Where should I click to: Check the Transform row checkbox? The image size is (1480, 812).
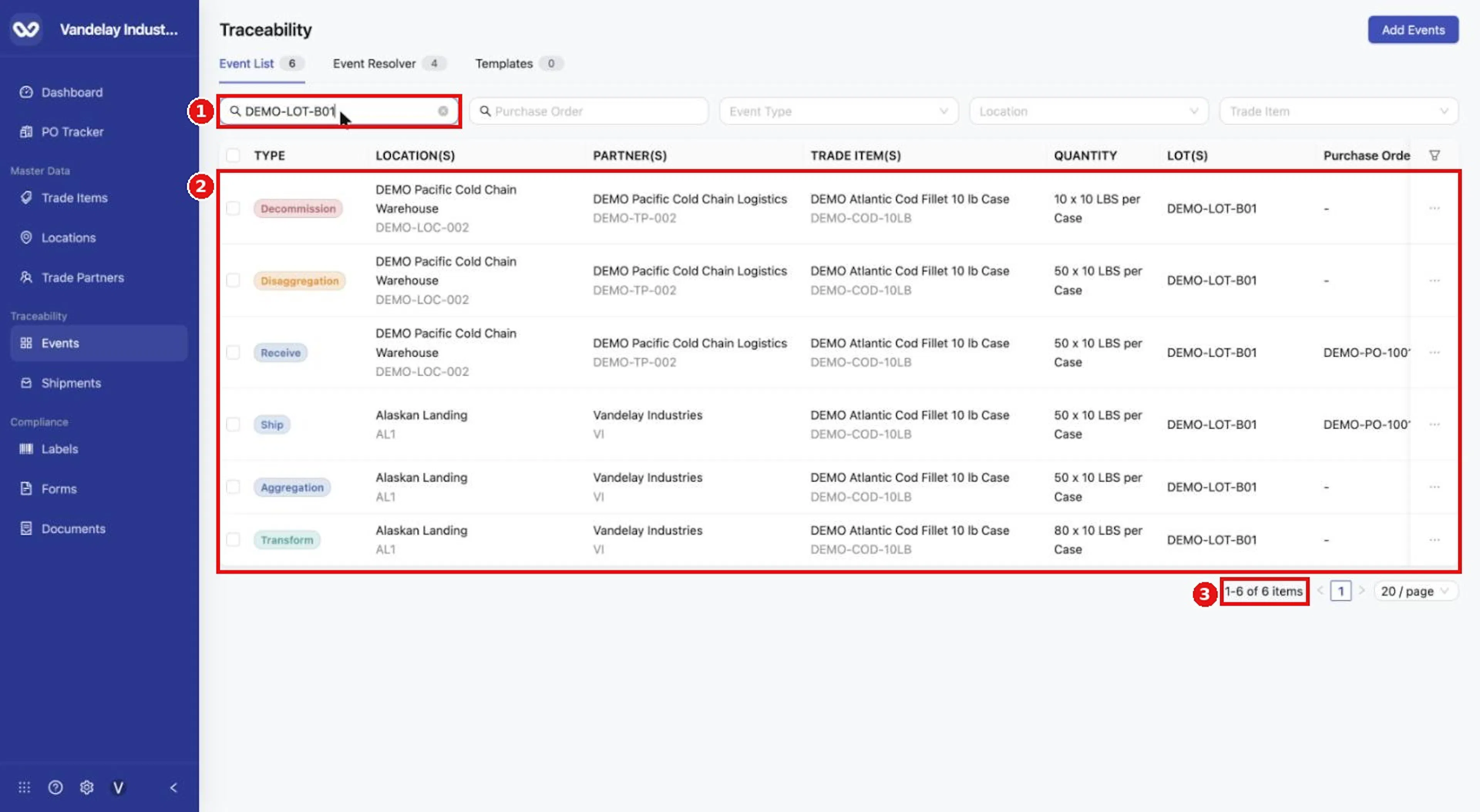point(233,540)
